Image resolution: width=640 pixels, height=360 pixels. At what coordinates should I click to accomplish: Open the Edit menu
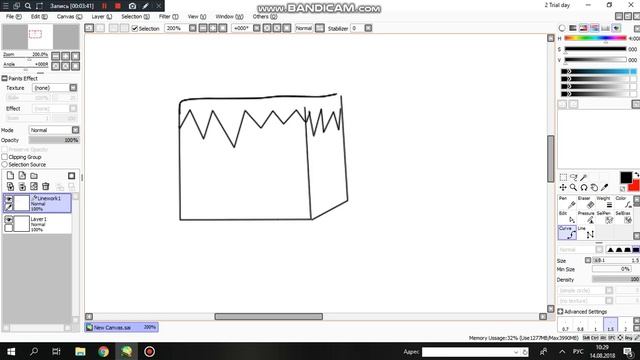[39, 17]
